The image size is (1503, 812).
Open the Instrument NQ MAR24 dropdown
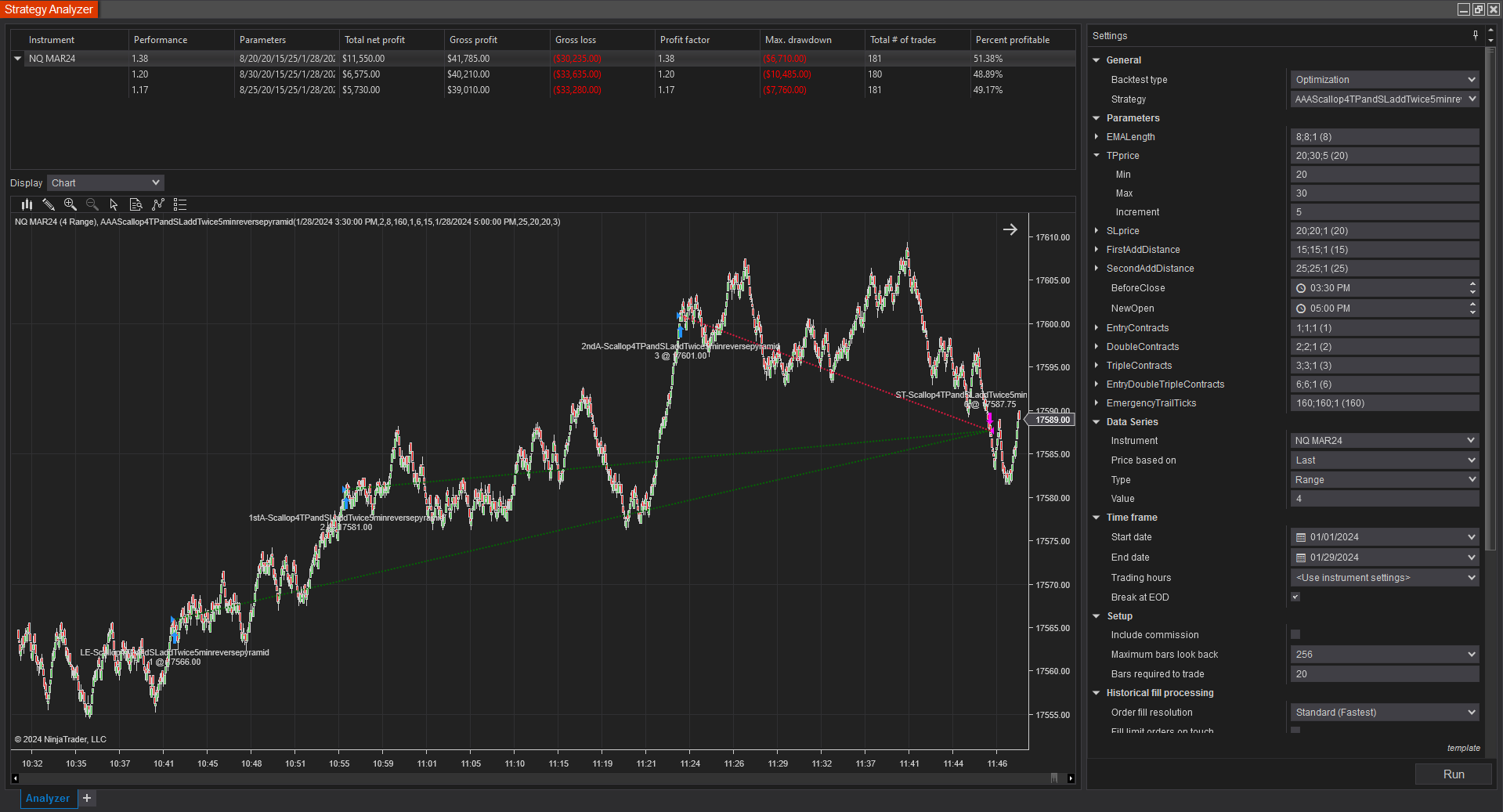coord(1385,440)
